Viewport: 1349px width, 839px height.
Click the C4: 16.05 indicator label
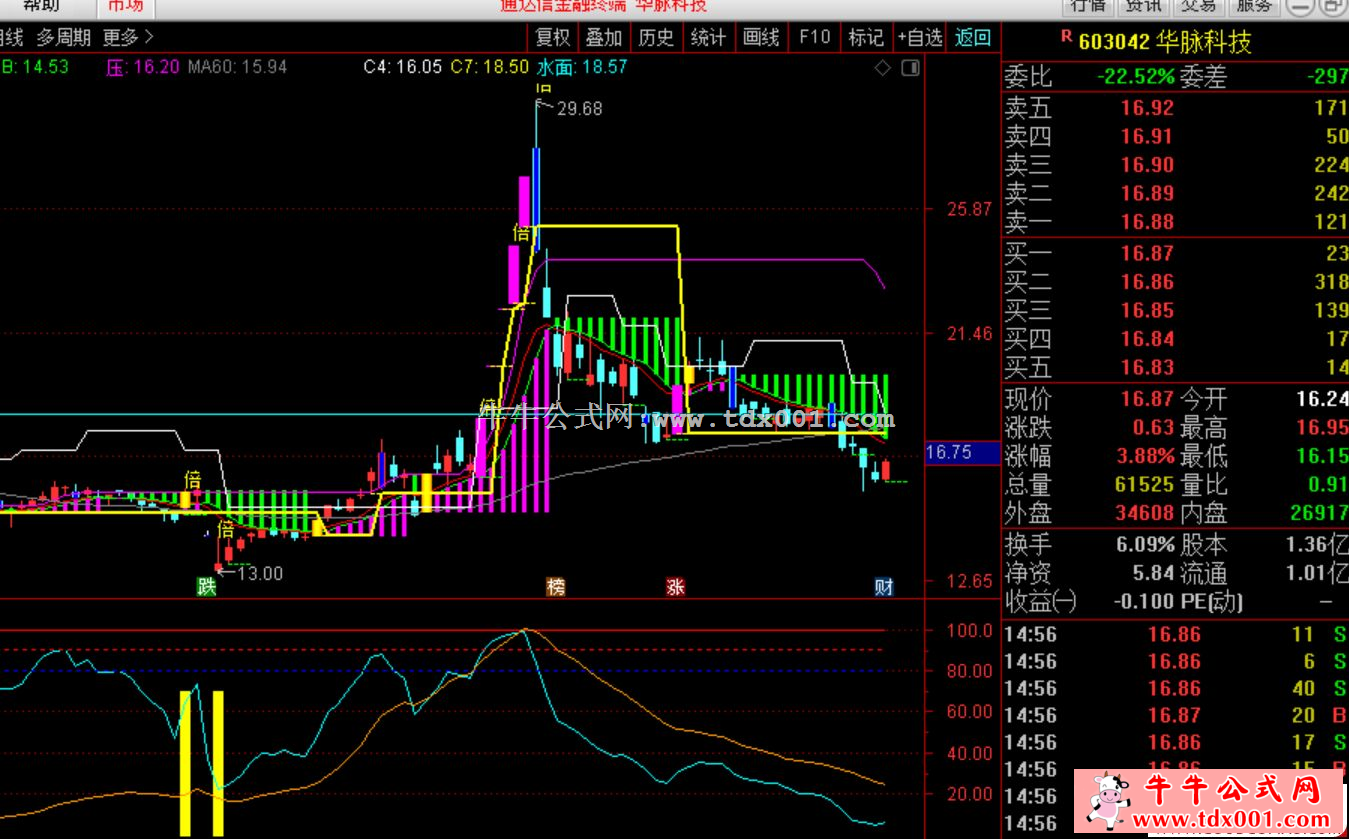(402, 68)
